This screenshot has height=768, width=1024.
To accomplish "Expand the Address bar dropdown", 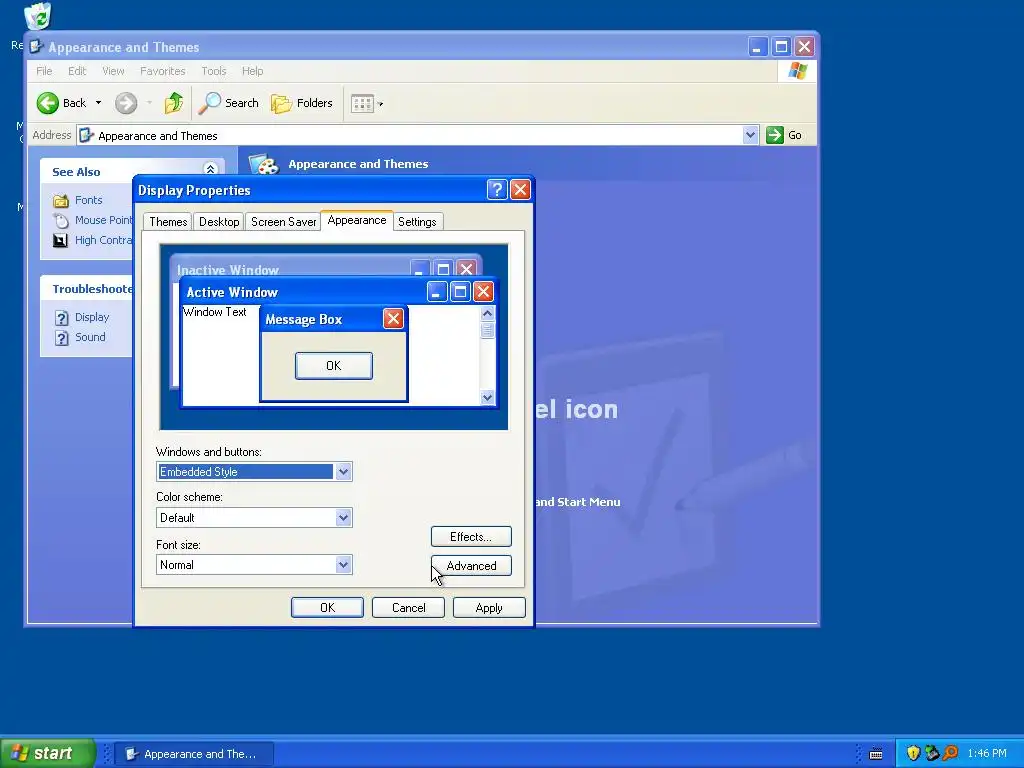I will tap(750, 135).
